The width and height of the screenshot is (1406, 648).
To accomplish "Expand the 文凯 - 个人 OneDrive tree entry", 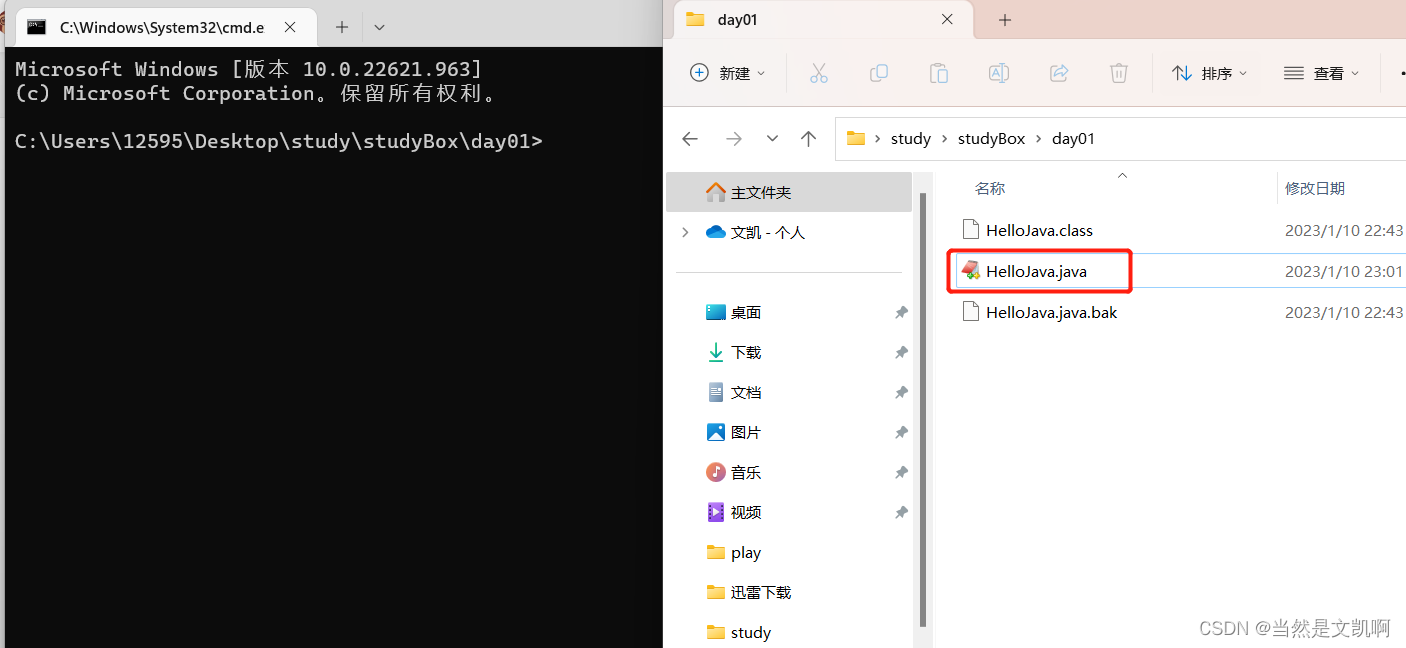I will click(685, 232).
